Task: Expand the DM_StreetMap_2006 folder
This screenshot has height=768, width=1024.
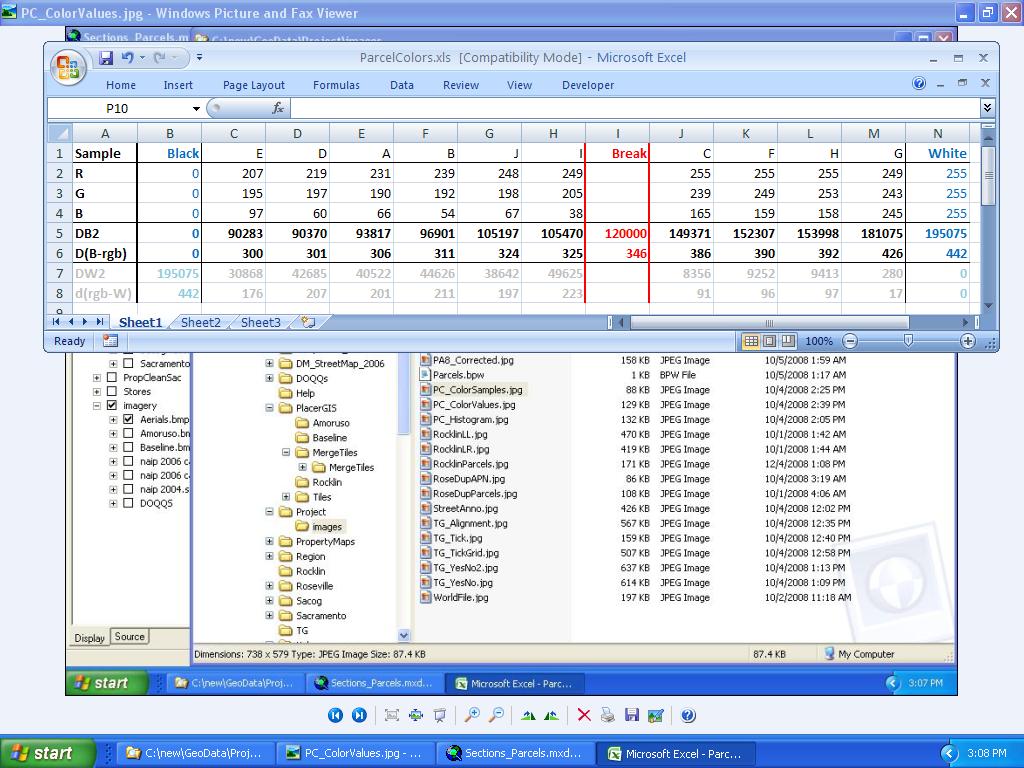Action: (x=269, y=363)
